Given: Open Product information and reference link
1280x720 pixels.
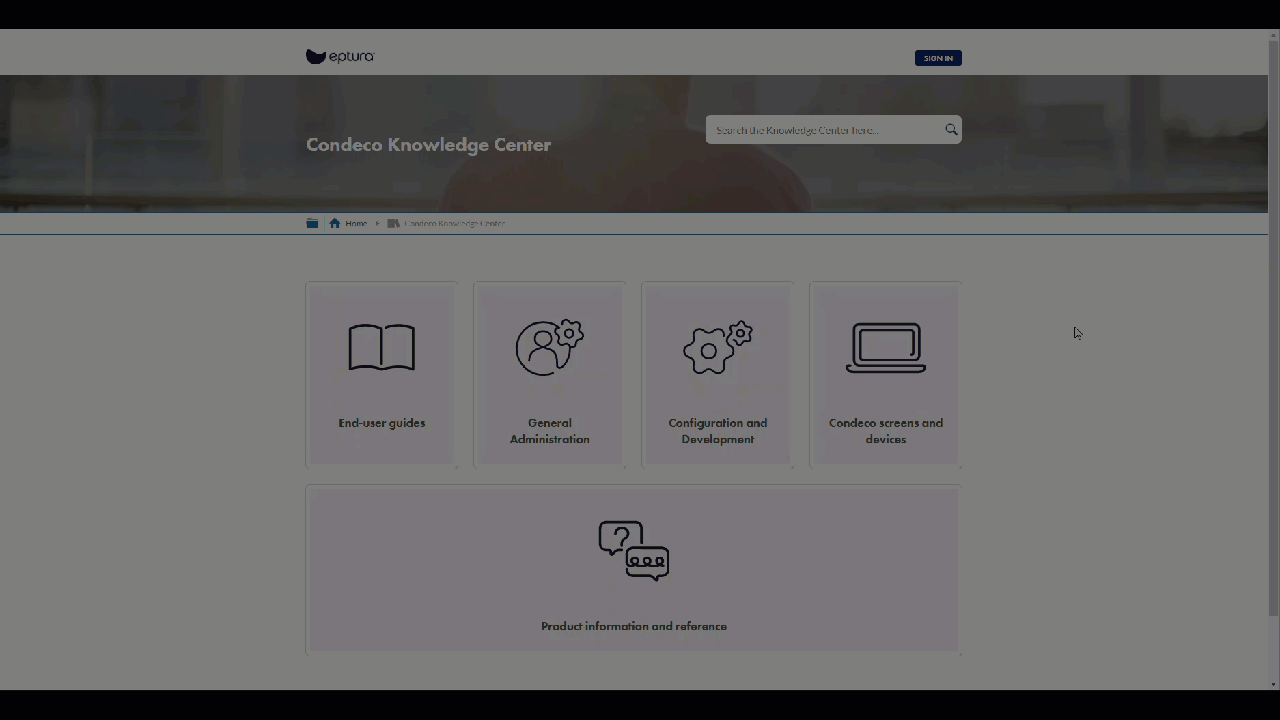Looking at the screenshot, I should coord(634,626).
